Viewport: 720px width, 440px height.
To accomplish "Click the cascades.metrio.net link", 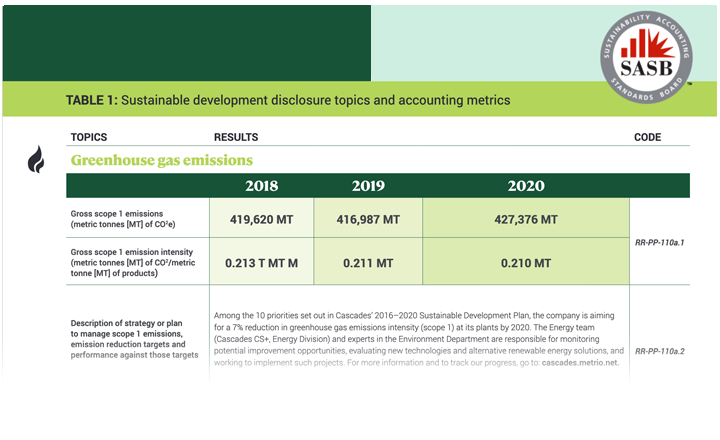I will tap(580, 362).
